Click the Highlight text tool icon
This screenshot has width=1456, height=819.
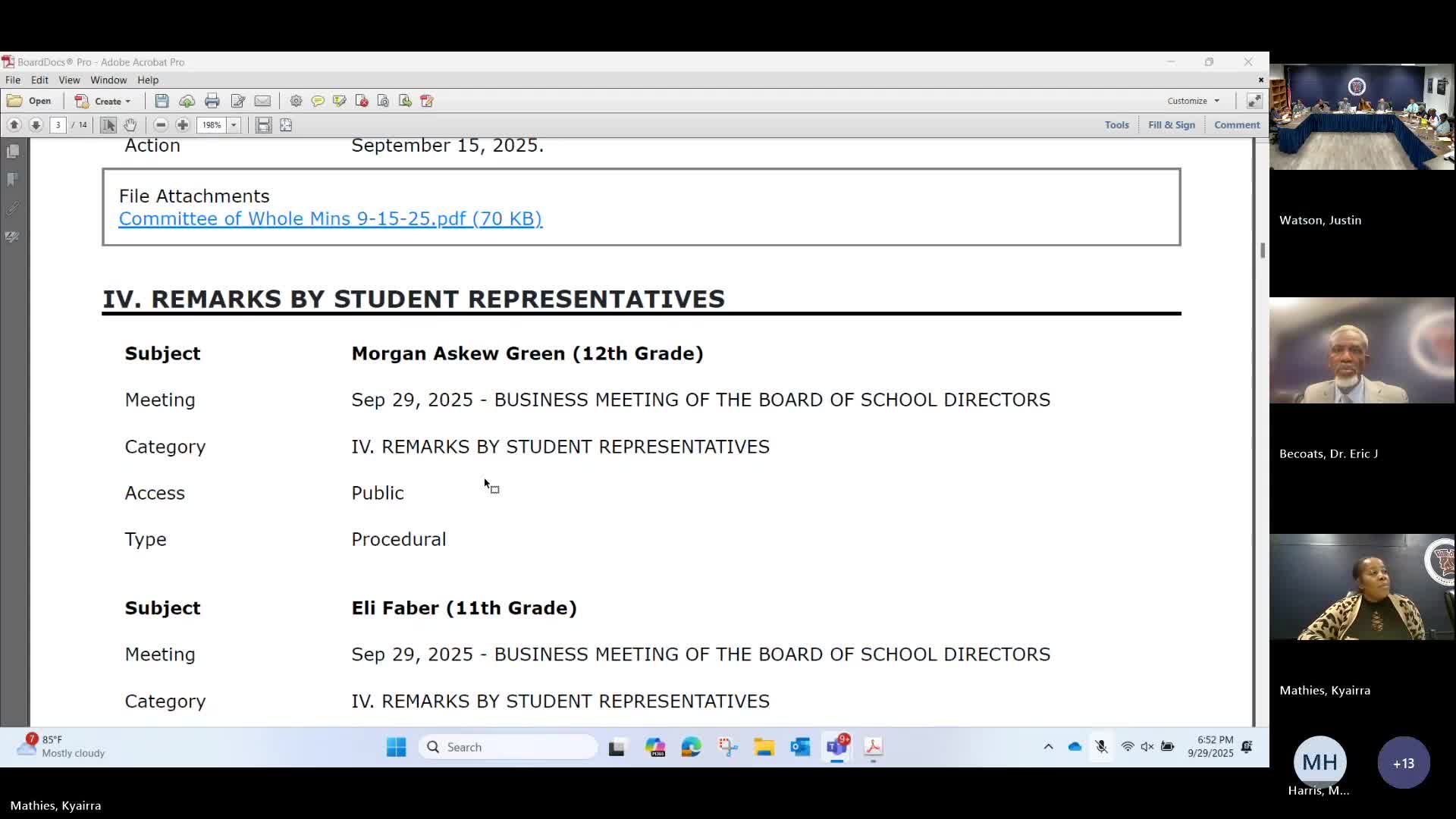point(340,101)
